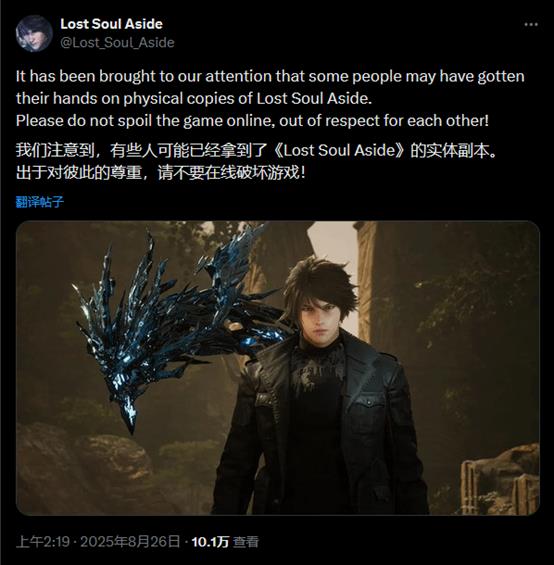Click the words "physical copies of Lost Soul Aside"
This screenshot has height=565, width=554.
(x=247, y=99)
